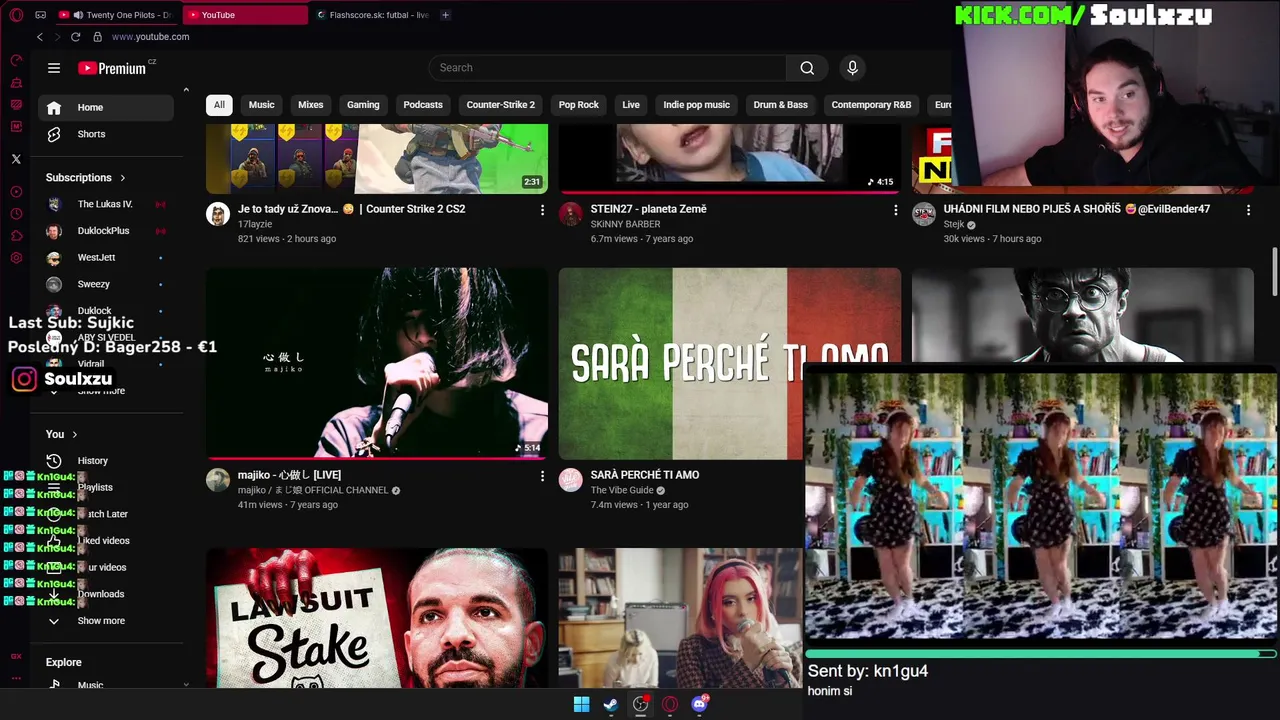Select the Gaming filter chip
The width and height of the screenshot is (1280, 720).
click(363, 105)
